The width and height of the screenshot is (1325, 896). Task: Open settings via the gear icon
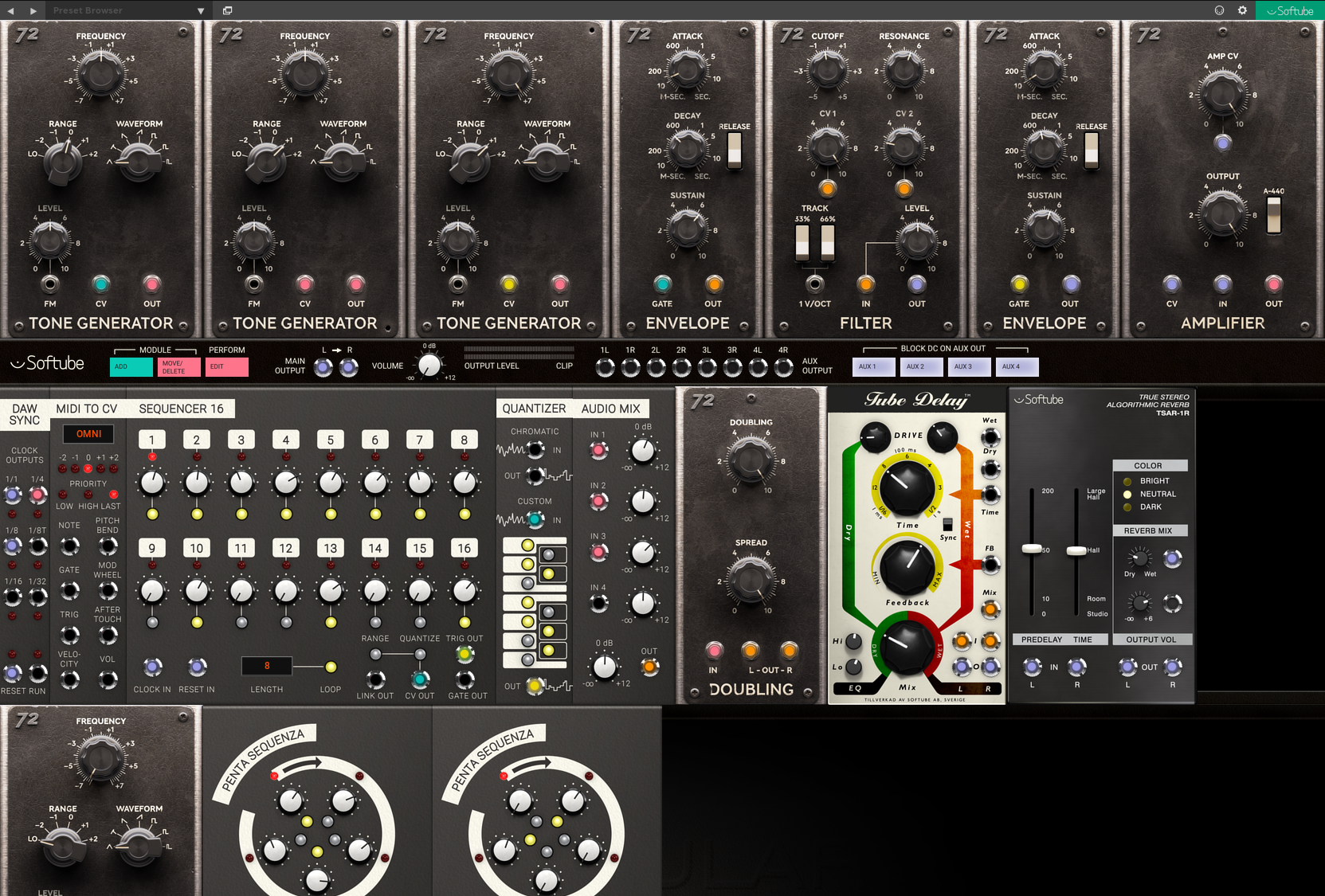(1241, 10)
